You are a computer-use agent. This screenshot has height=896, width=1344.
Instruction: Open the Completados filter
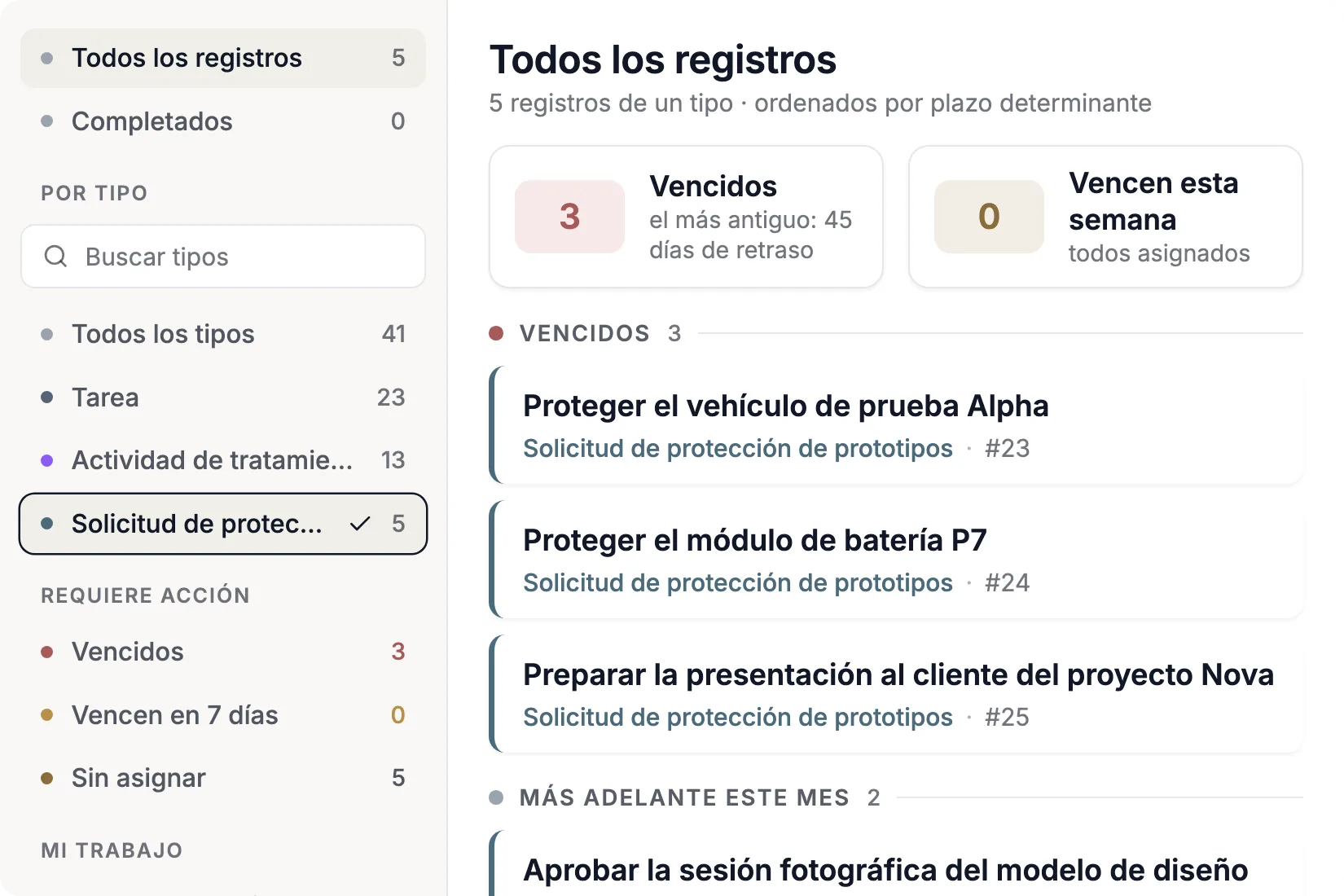coord(223,121)
